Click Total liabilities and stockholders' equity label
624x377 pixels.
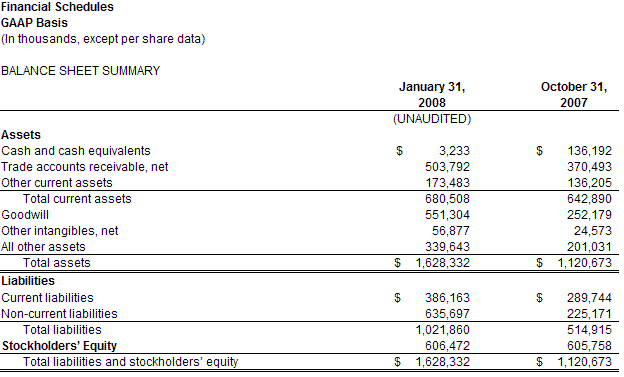[x=131, y=361]
